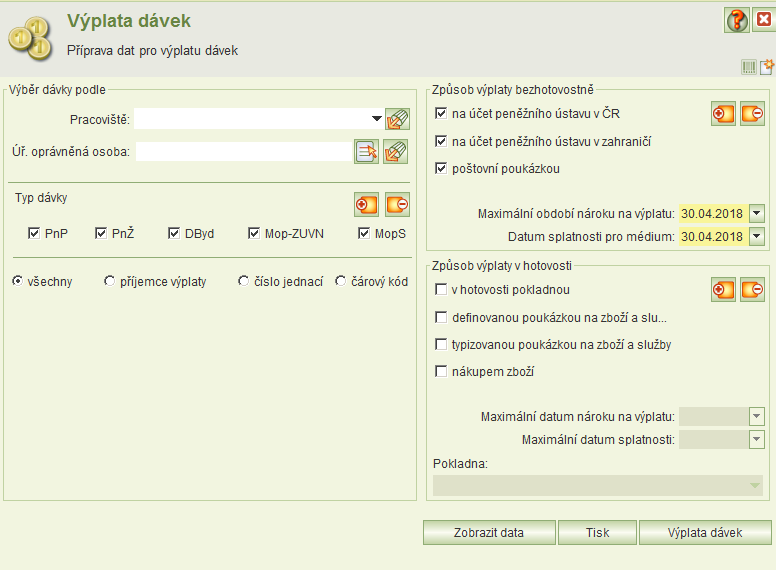Open help with the question mark icon

coord(737,20)
